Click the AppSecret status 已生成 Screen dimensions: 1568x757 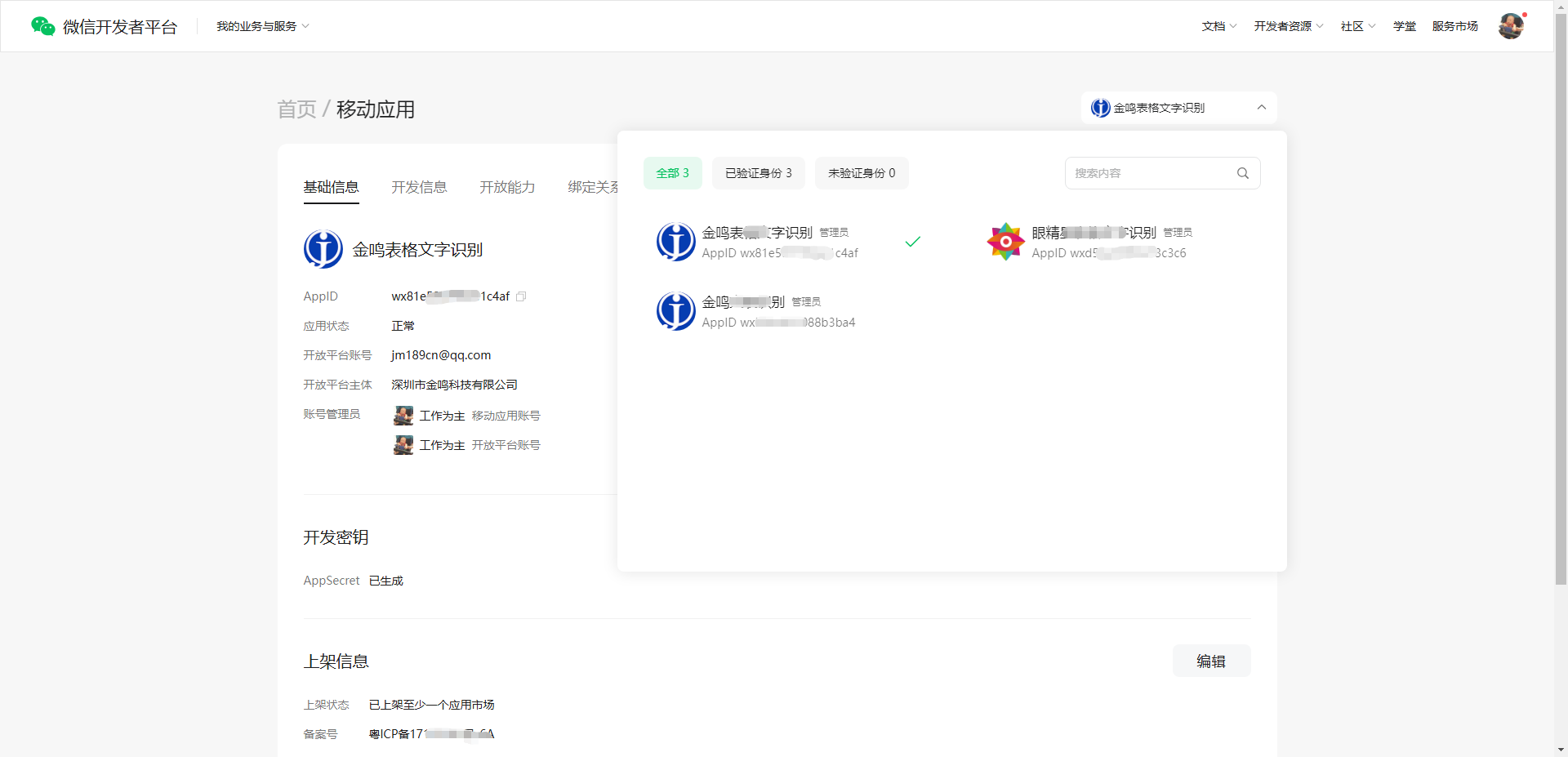386,581
